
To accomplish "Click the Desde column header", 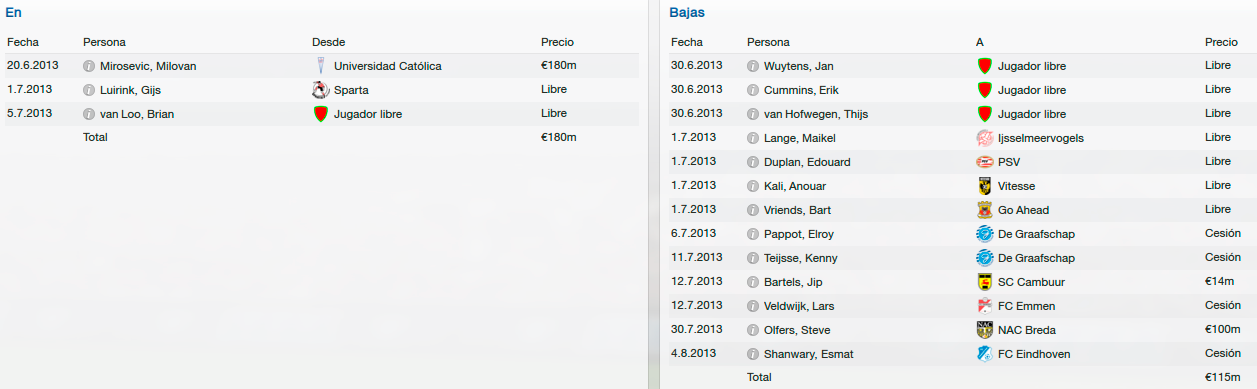I will [330, 42].
